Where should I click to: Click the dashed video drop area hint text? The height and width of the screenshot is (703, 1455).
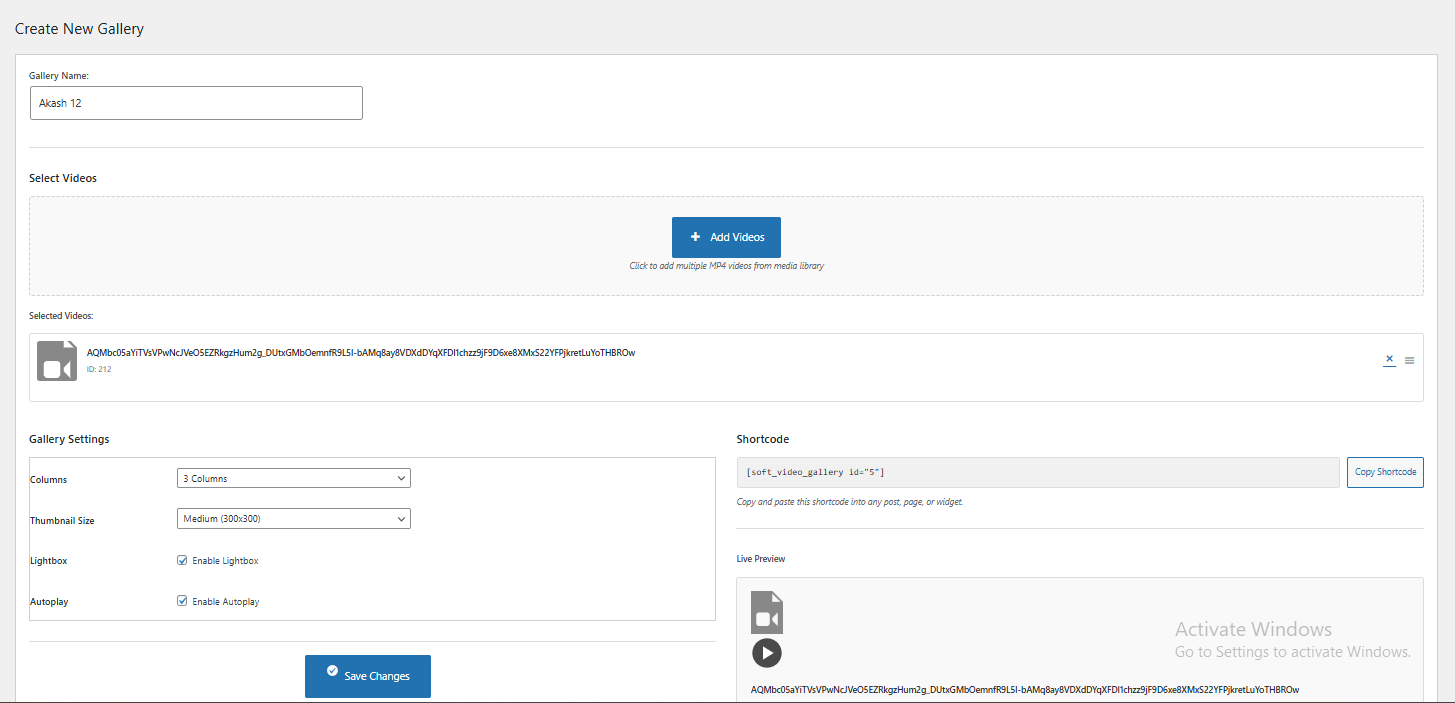coord(726,266)
